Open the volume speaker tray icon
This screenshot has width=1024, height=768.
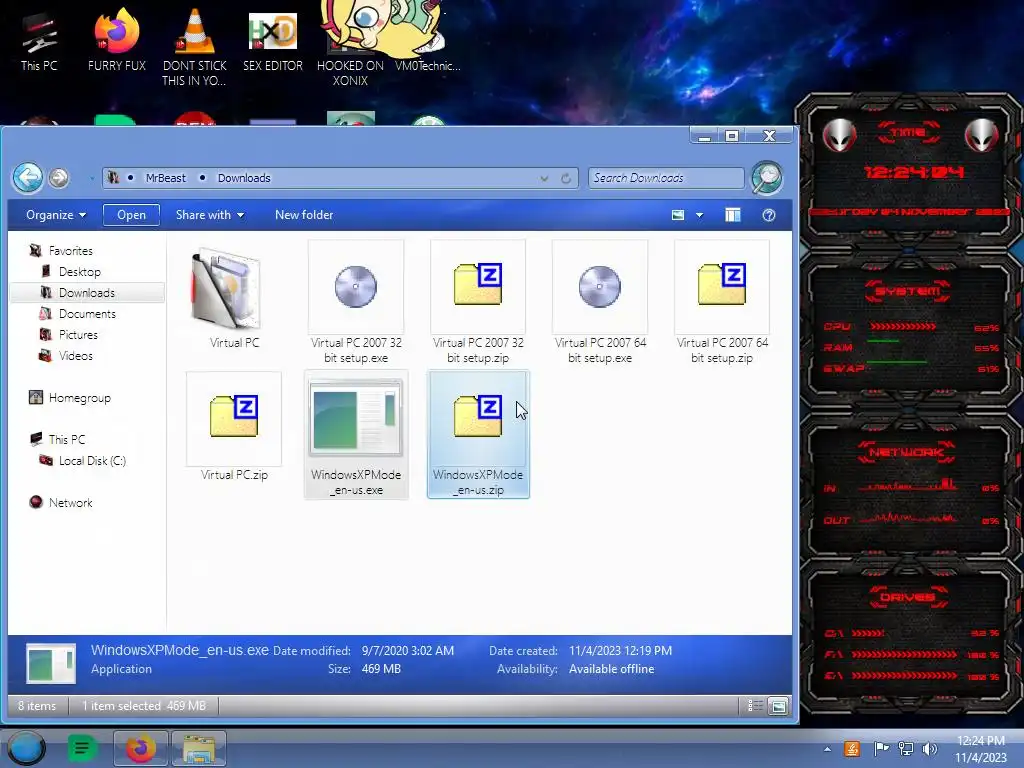click(930, 749)
